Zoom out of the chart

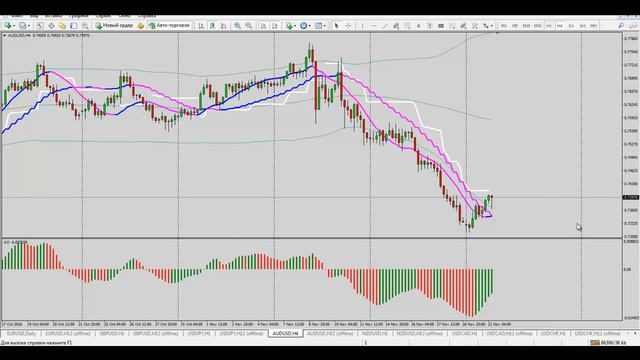pos(249,26)
